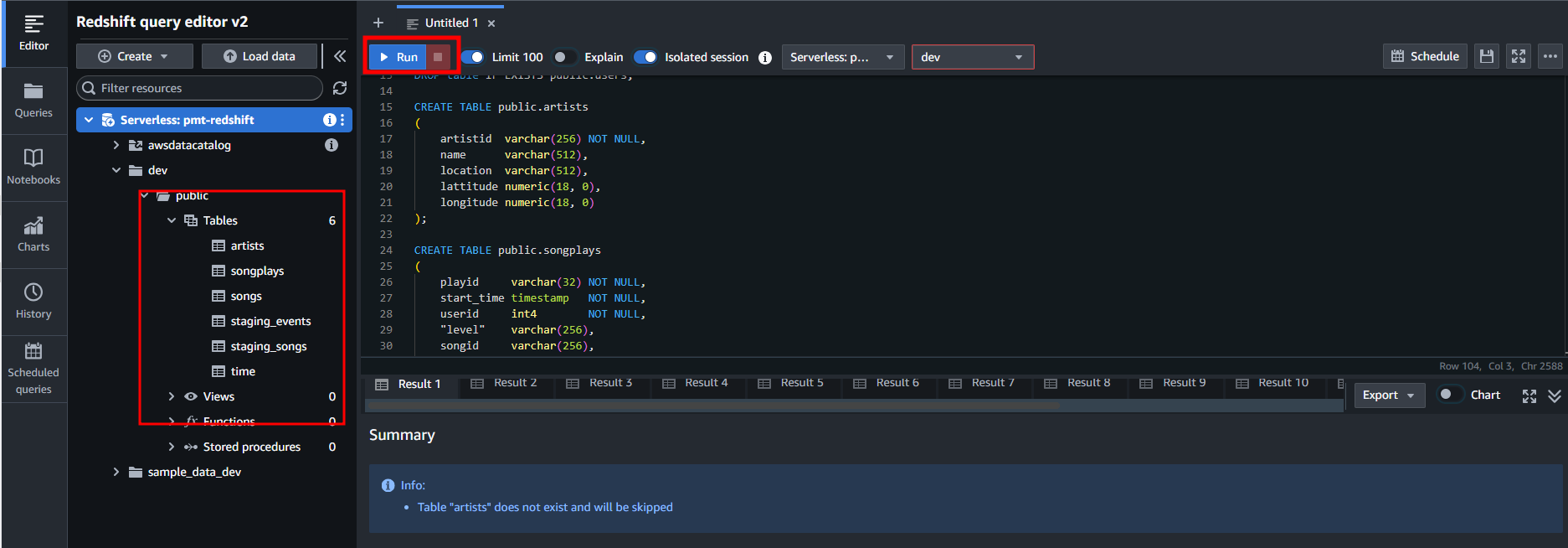Collapse the results panel
Image resolution: width=1568 pixels, height=548 pixels.
1555,395
